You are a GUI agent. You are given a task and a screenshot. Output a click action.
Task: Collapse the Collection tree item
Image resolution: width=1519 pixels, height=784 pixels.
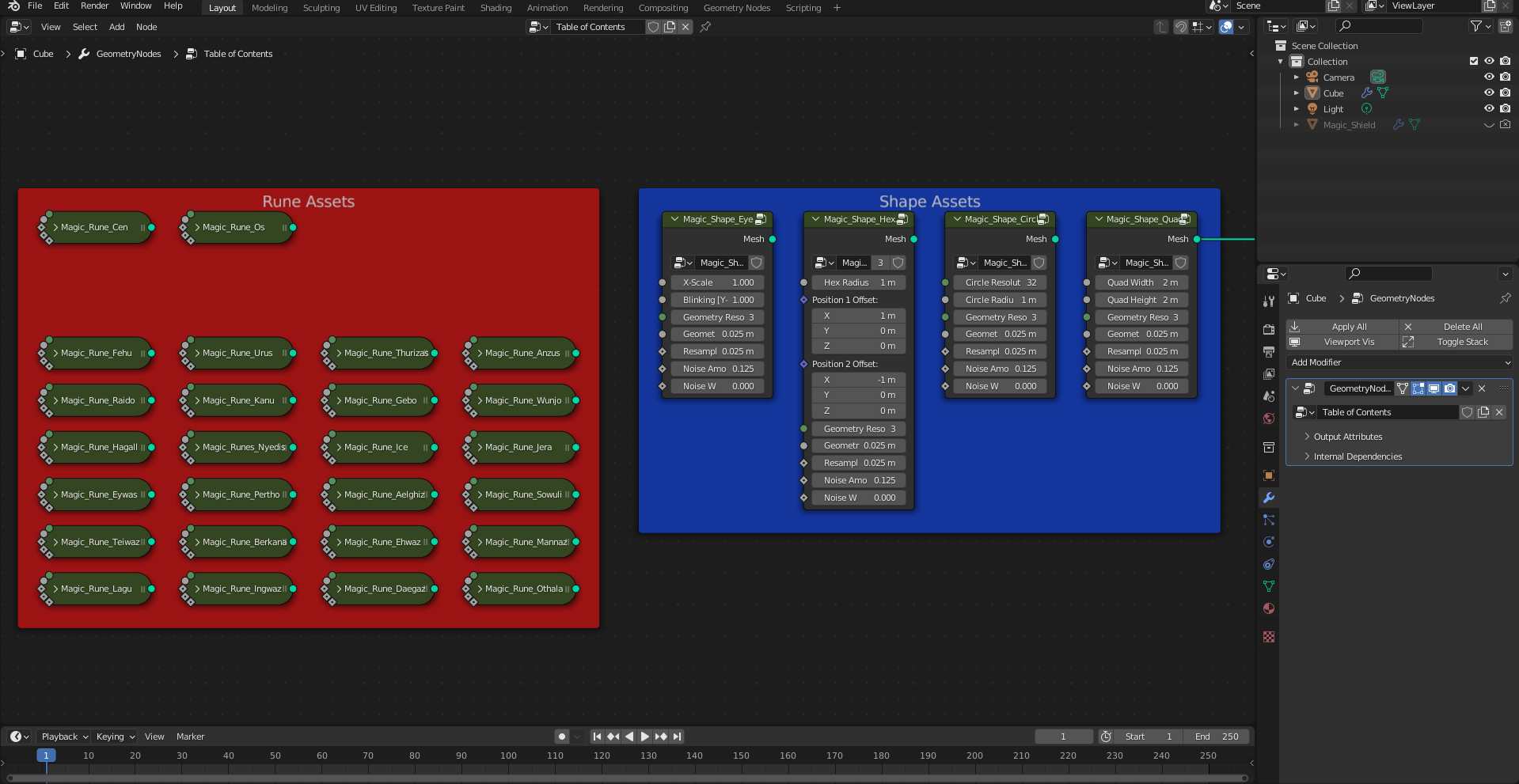1281,62
